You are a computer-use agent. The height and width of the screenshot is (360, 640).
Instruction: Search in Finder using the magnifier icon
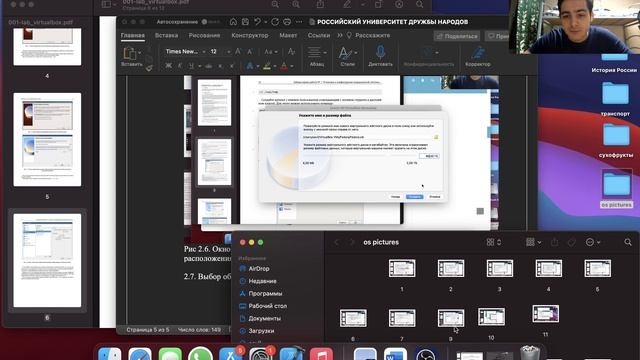click(628, 242)
